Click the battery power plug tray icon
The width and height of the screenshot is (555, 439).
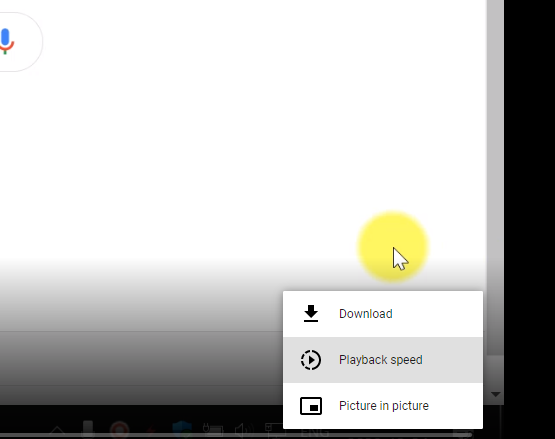click(213, 429)
